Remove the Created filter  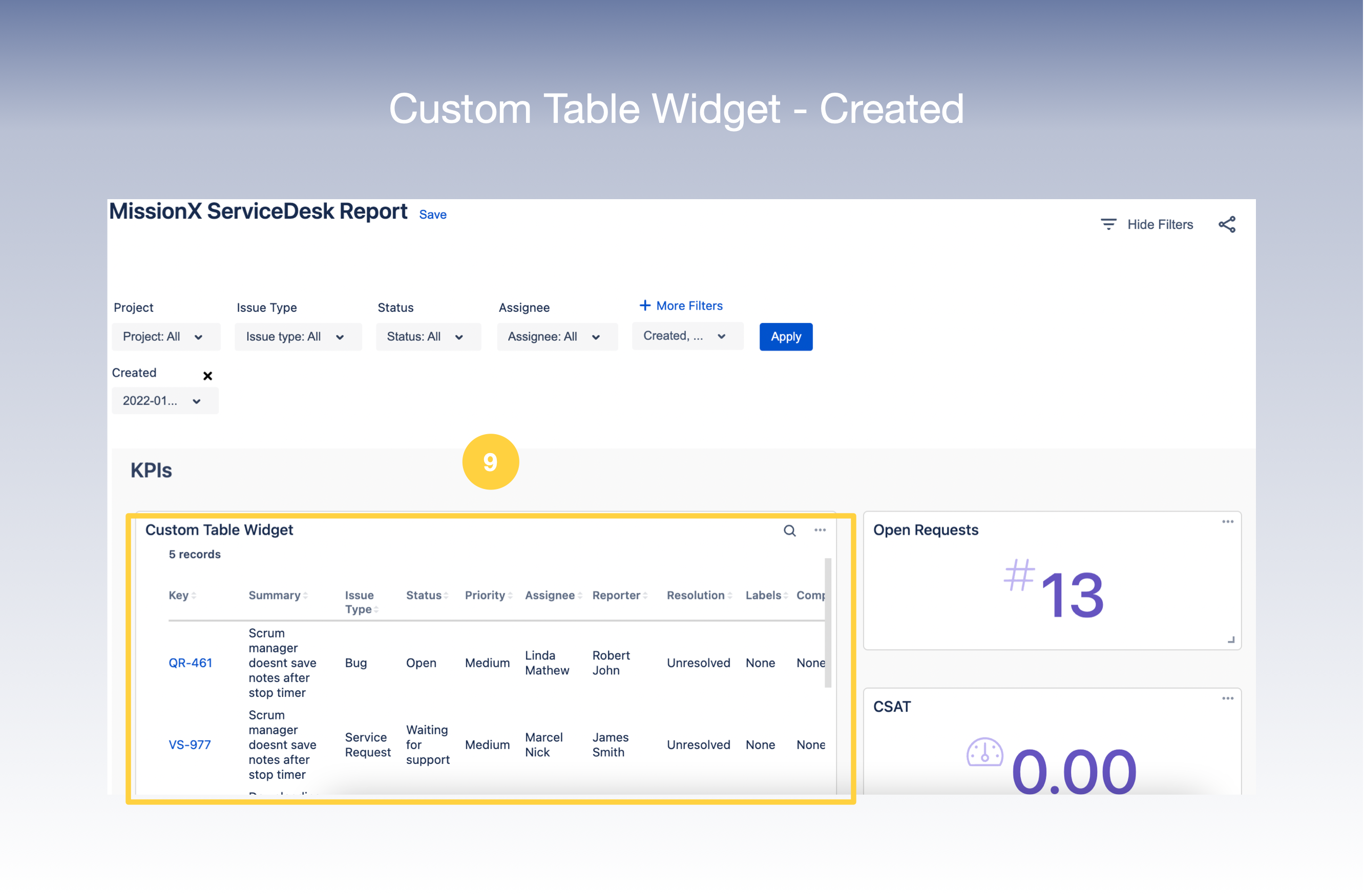point(207,376)
